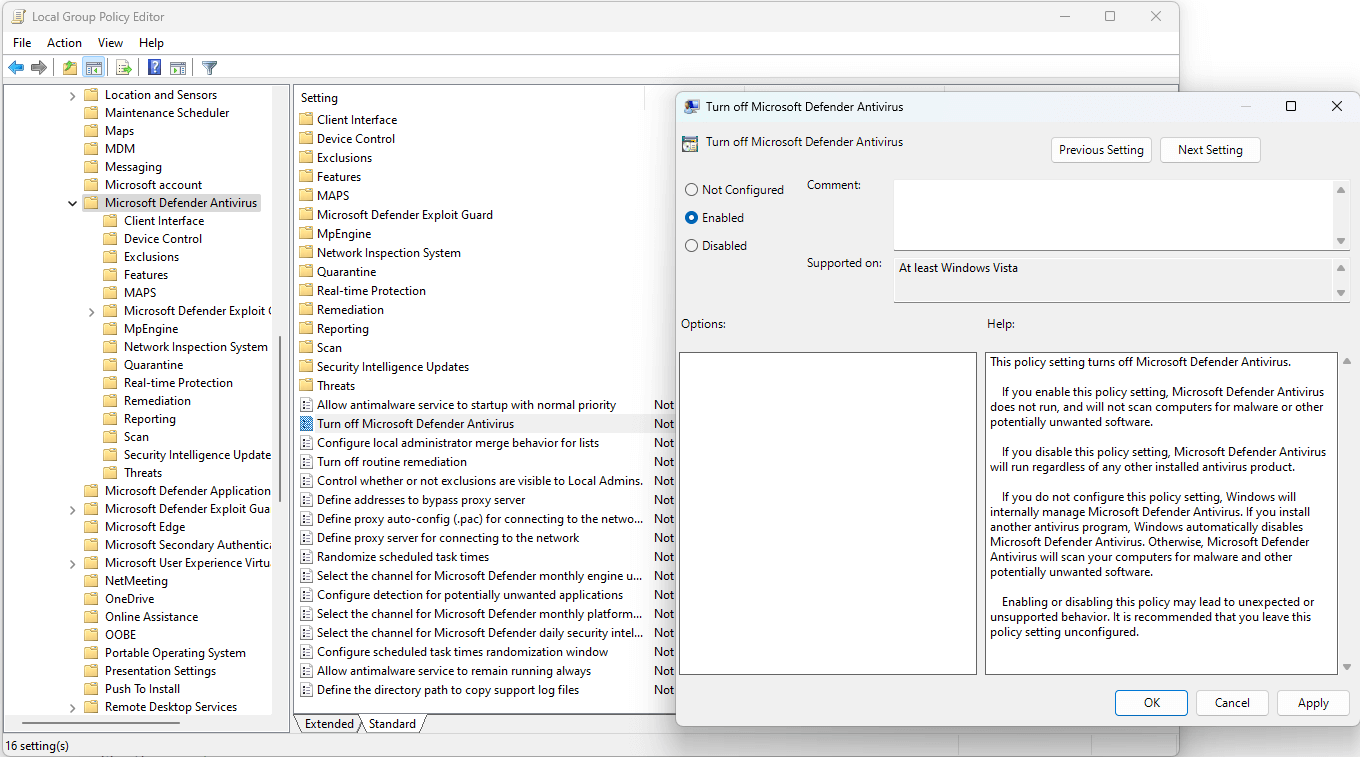
Task: Click folder icon of Real-time Protection in tree
Action: point(110,383)
